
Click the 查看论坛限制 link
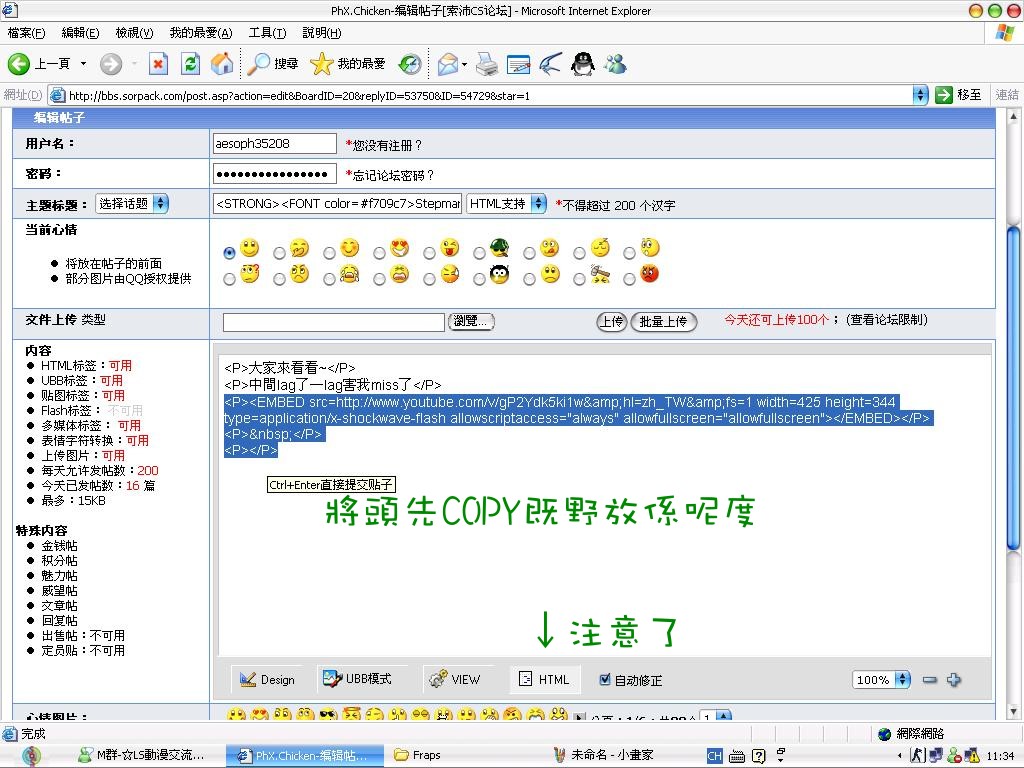(886, 320)
